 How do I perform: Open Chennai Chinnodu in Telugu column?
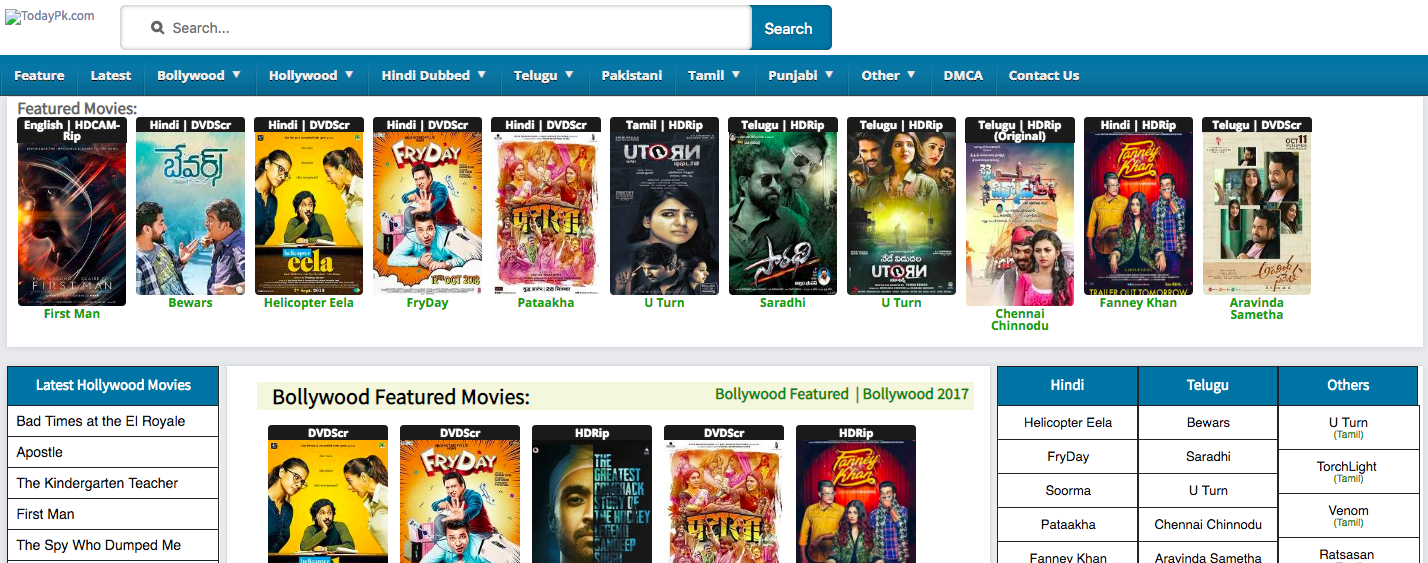click(1208, 524)
